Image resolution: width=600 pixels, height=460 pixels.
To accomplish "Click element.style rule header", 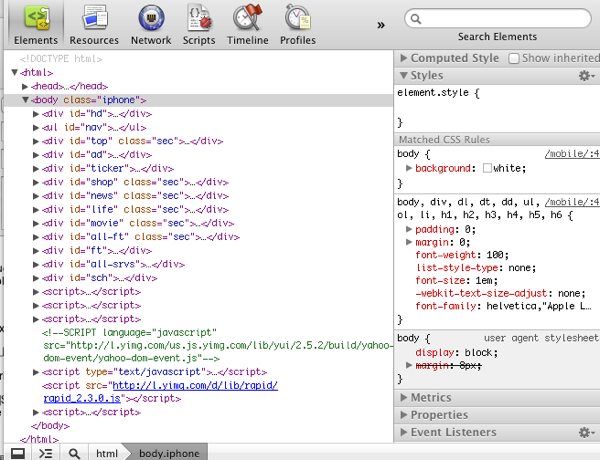I will [438, 93].
